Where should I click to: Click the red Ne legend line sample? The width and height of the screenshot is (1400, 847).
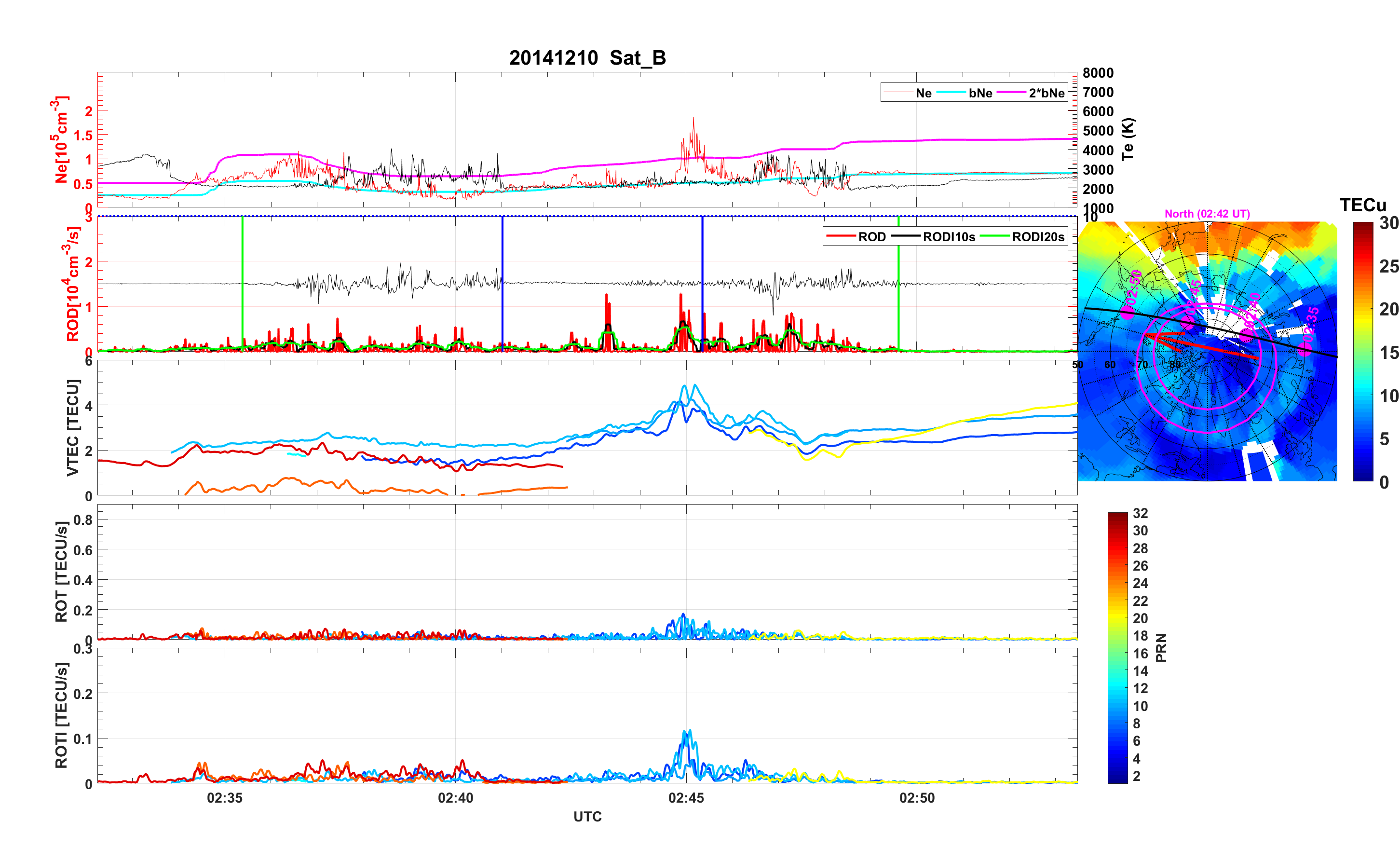(x=898, y=93)
